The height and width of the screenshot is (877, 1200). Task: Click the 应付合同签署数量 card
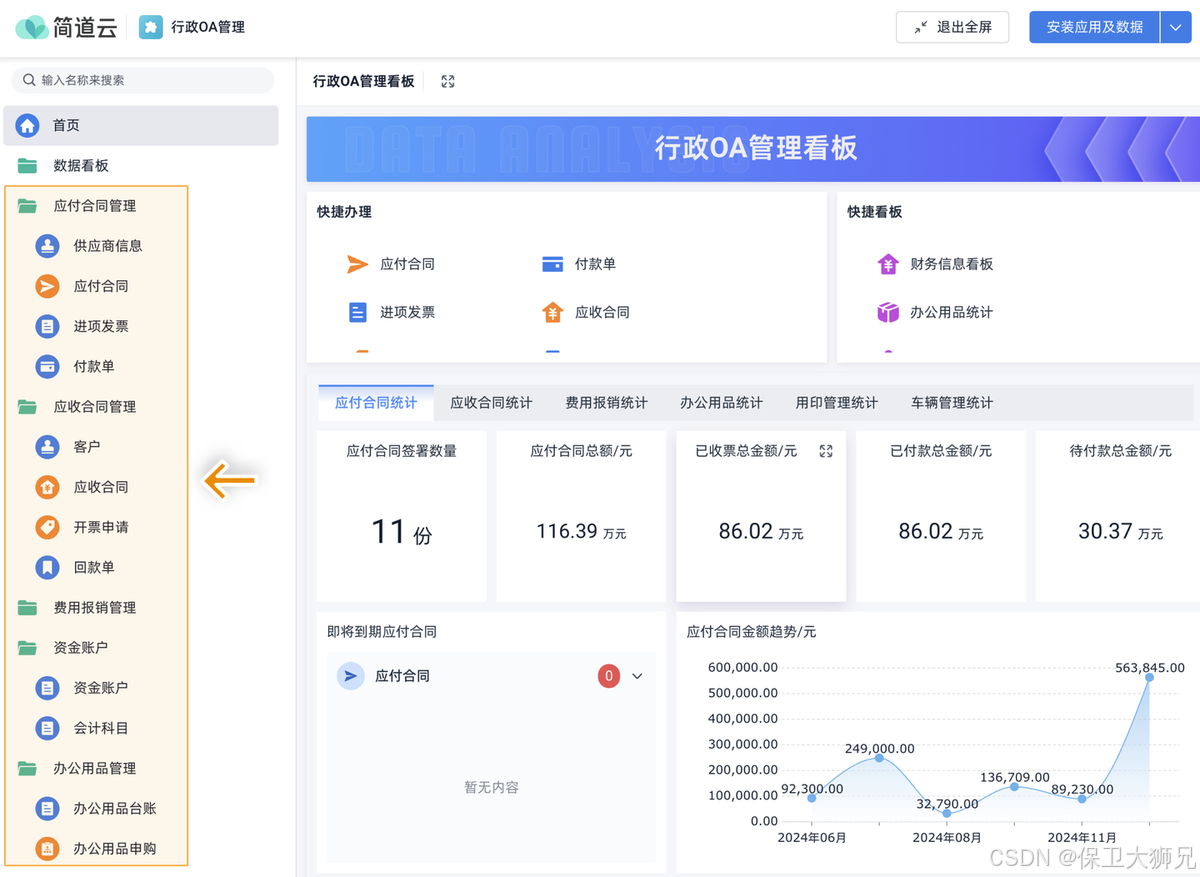[402, 516]
